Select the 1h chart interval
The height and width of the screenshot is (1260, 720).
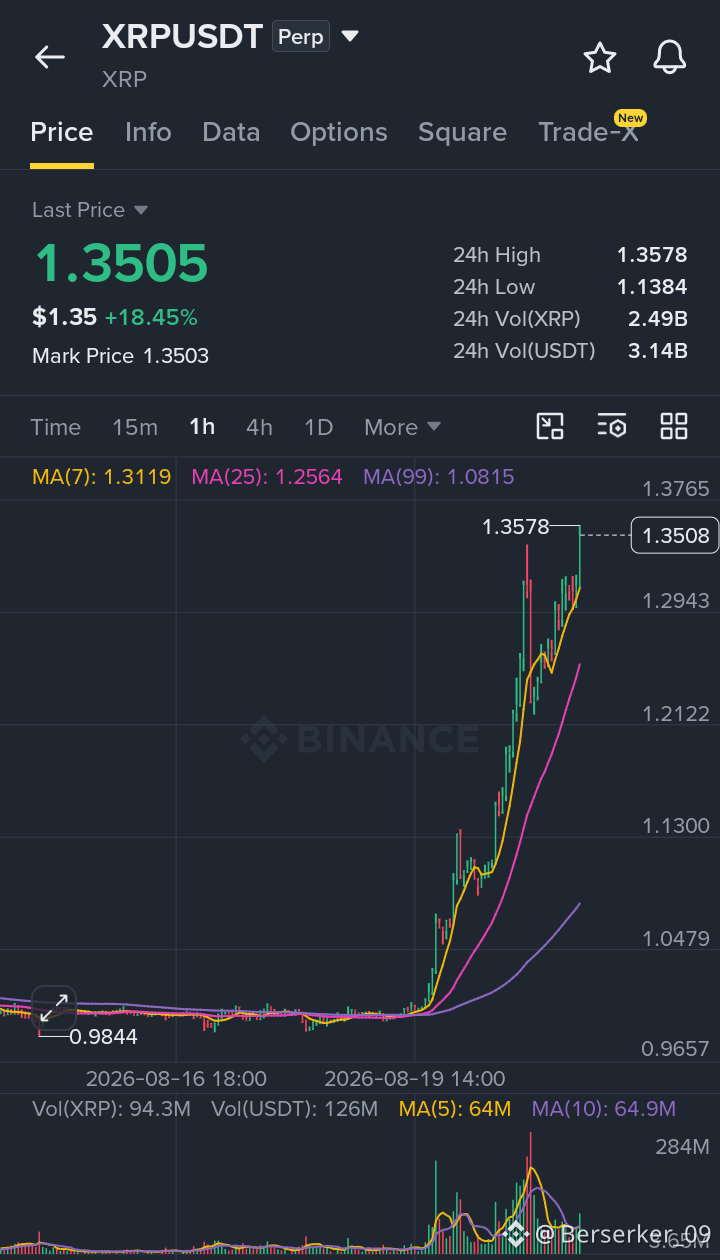(202, 427)
